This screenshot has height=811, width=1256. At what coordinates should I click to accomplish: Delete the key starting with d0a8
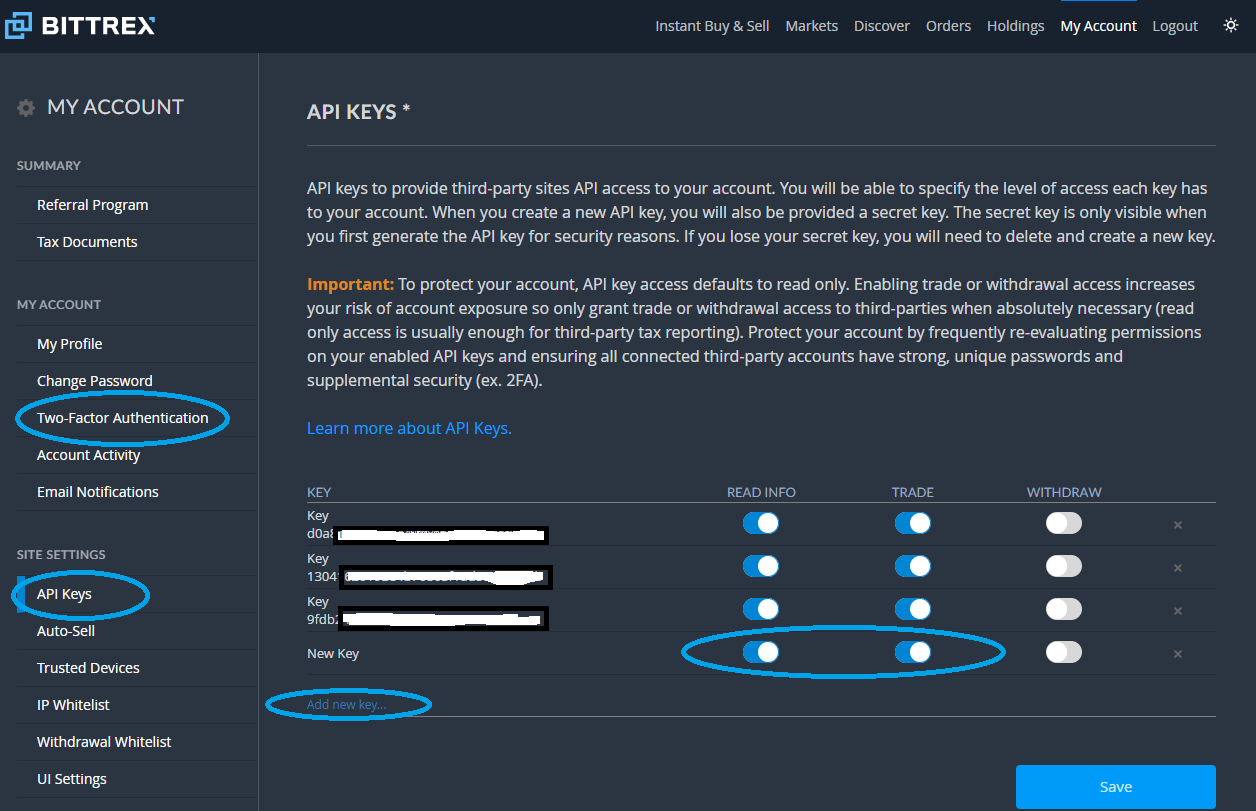[x=1177, y=525]
